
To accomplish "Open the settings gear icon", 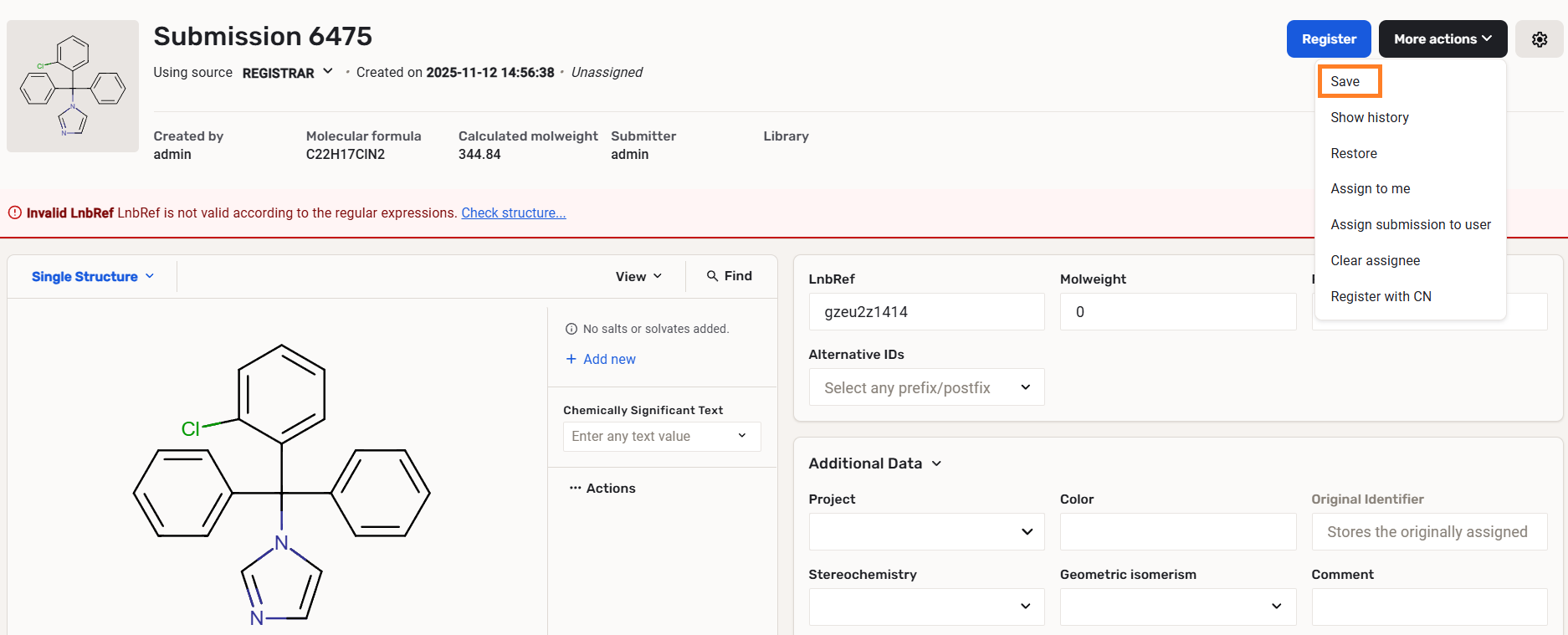I will click(x=1539, y=39).
